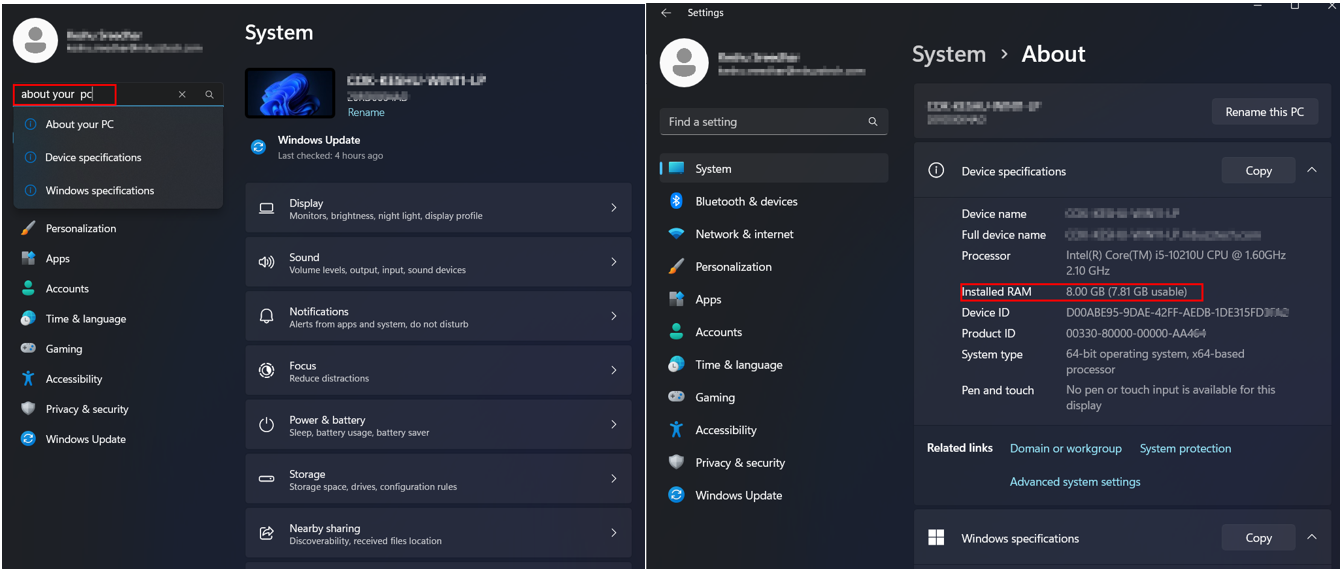Click Privacy & security shield in left window
The image size is (1344, 569).
click(x=28, y=408)
